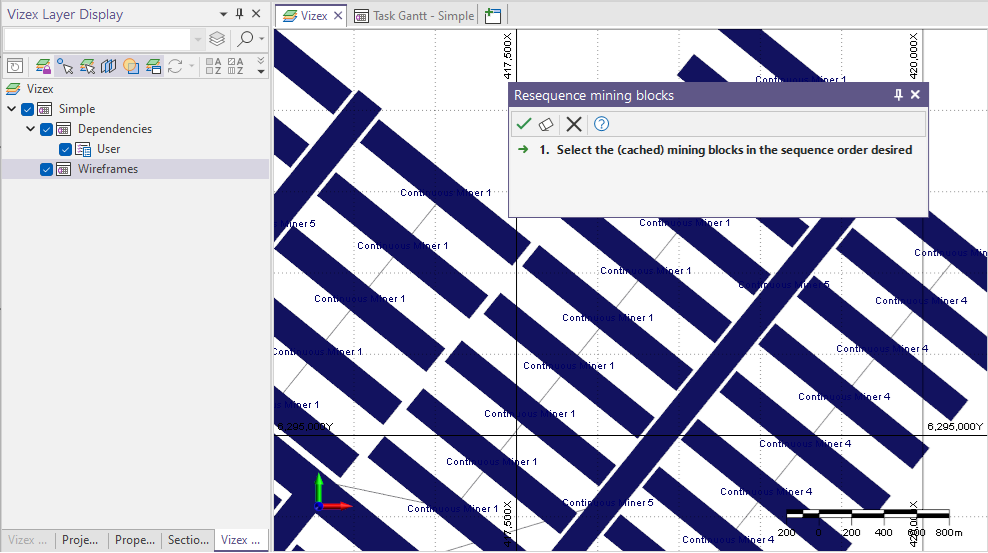This screenshot has height=553, width=988.
Task: Open the filter field dropdown arrow
Action: [198, 39]
